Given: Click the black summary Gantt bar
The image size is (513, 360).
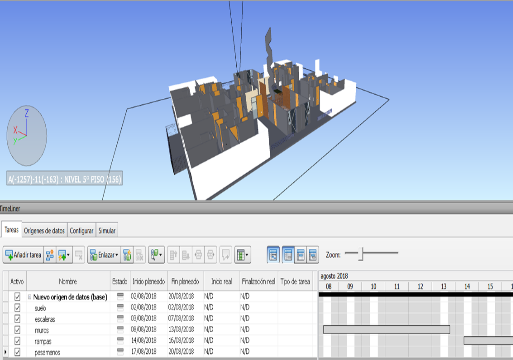Looking at the screenshot, I should click(x=416, y=294).
